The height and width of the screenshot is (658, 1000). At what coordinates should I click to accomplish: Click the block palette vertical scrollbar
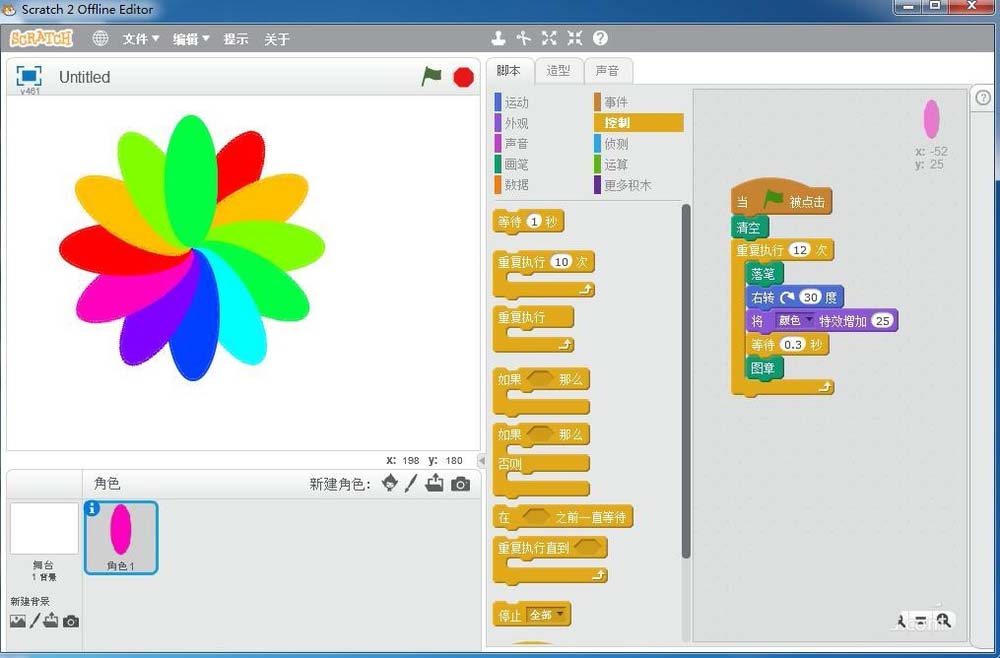686,381
